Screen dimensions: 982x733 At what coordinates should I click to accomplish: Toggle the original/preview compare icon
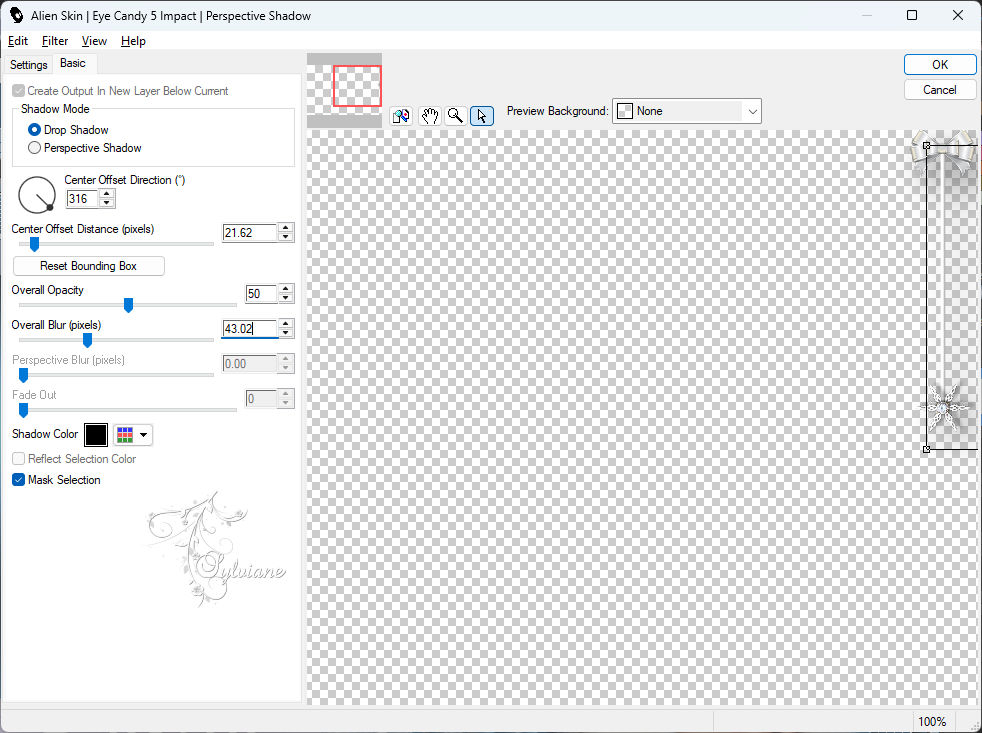point(401,116)
